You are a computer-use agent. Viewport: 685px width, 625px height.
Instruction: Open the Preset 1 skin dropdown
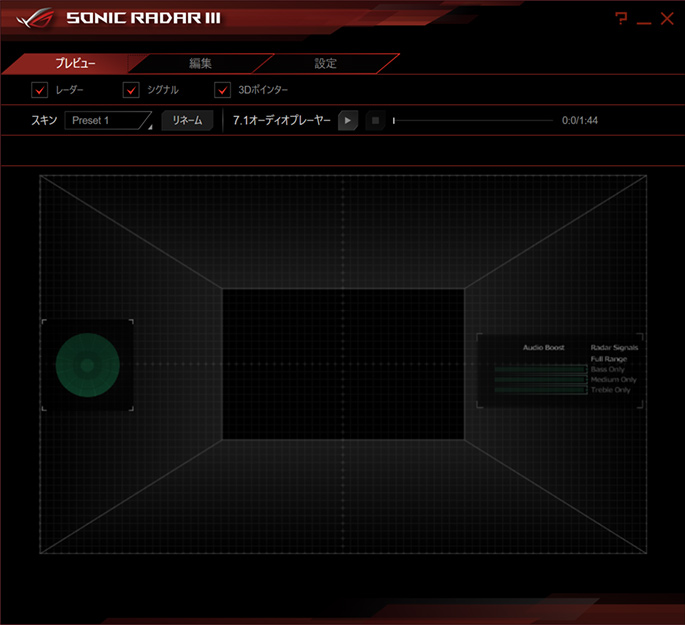(108, 121)
